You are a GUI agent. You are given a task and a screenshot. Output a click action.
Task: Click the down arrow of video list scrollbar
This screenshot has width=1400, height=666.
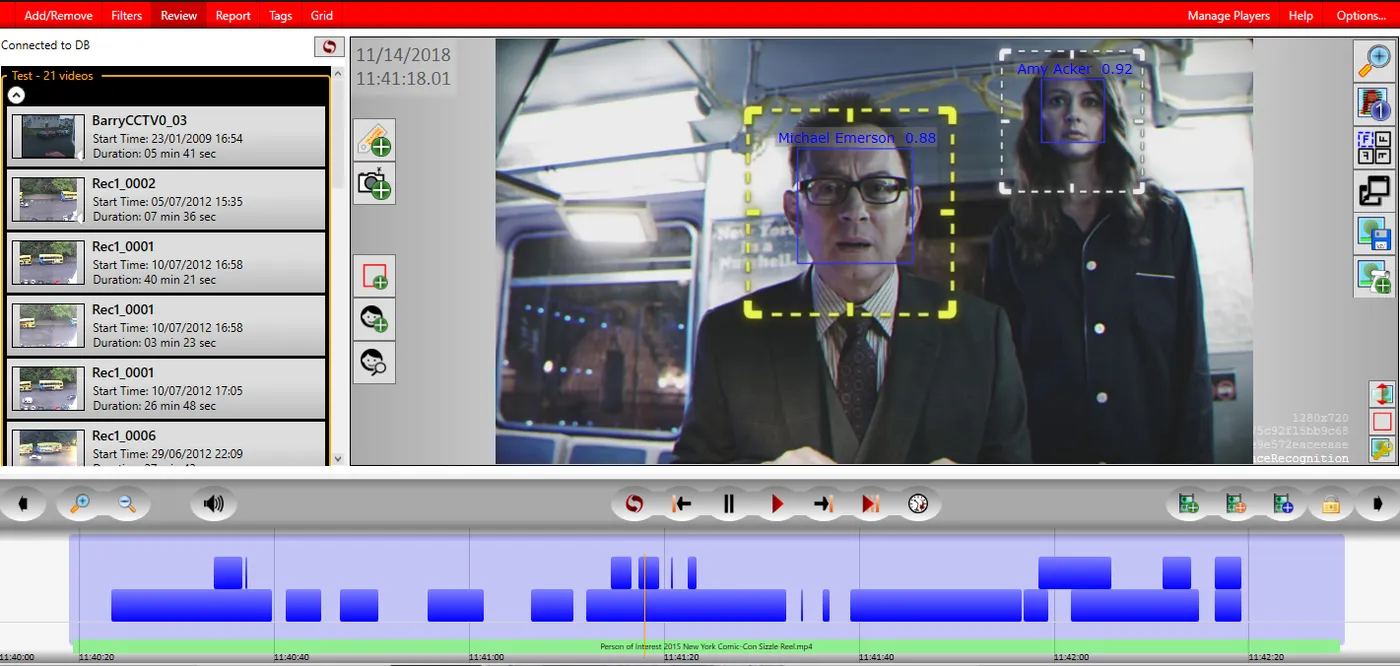click(x=338, y=458)
